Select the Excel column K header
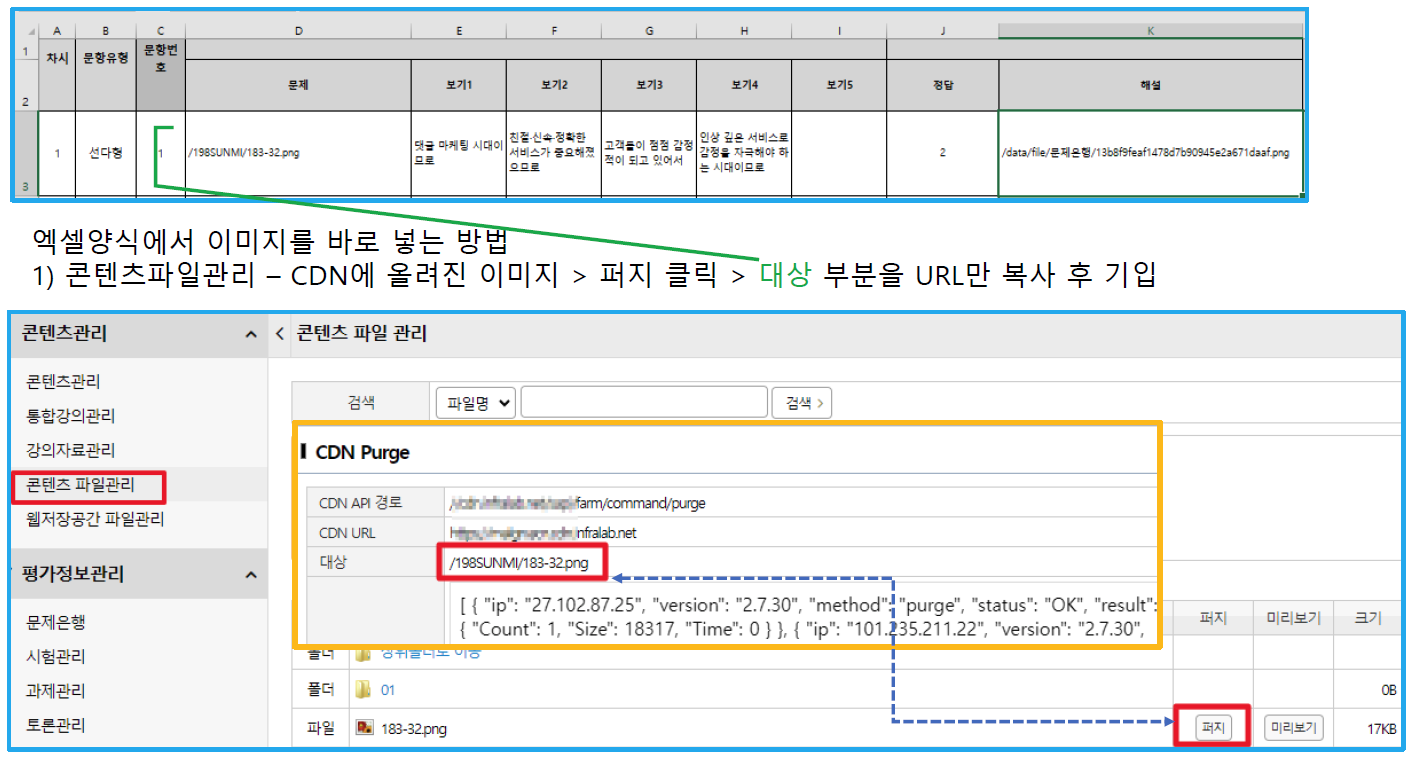The height and width of the screenshot is (774, 1413). point(1150,31)
